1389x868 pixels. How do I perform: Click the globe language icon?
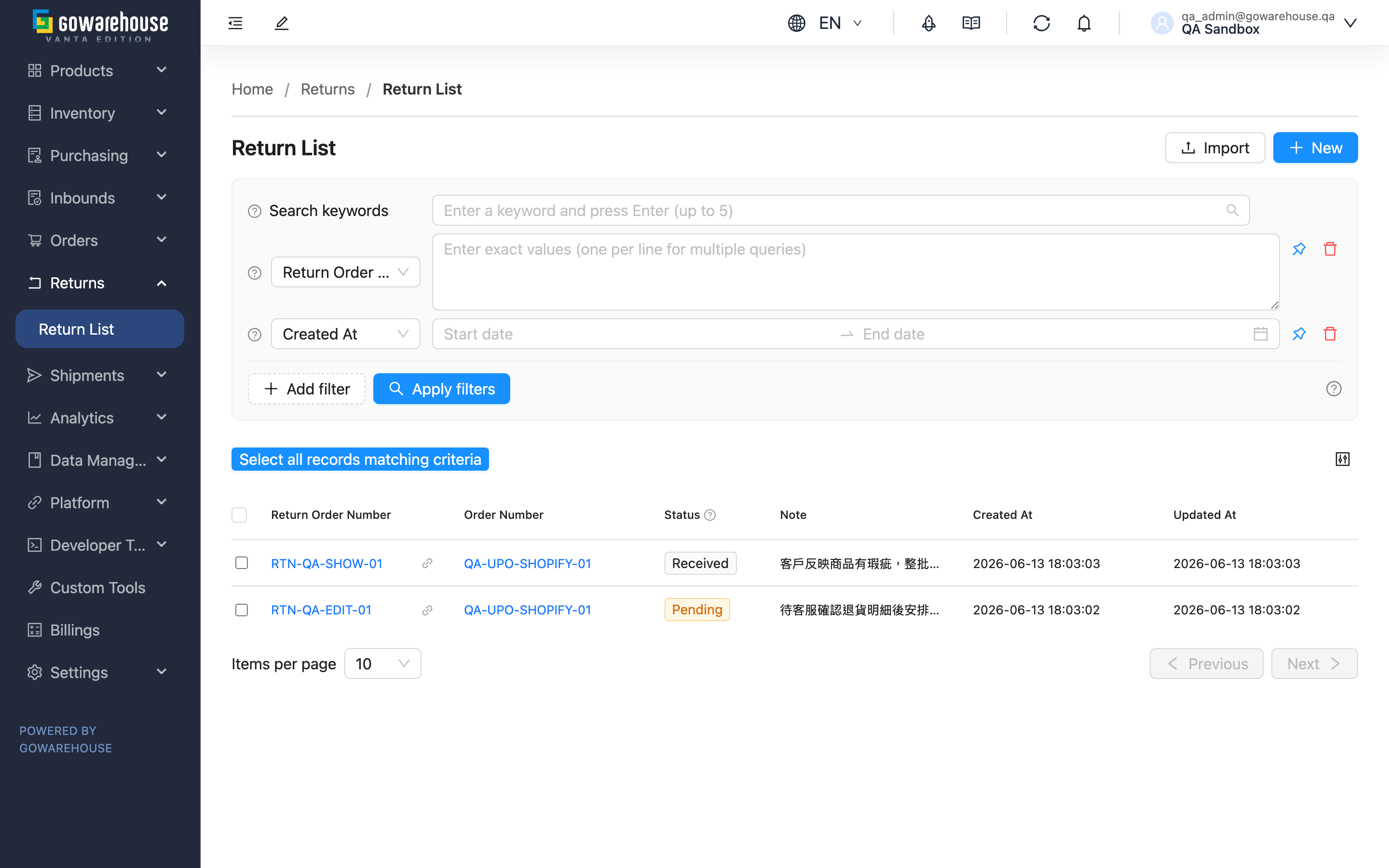(797, 23)
